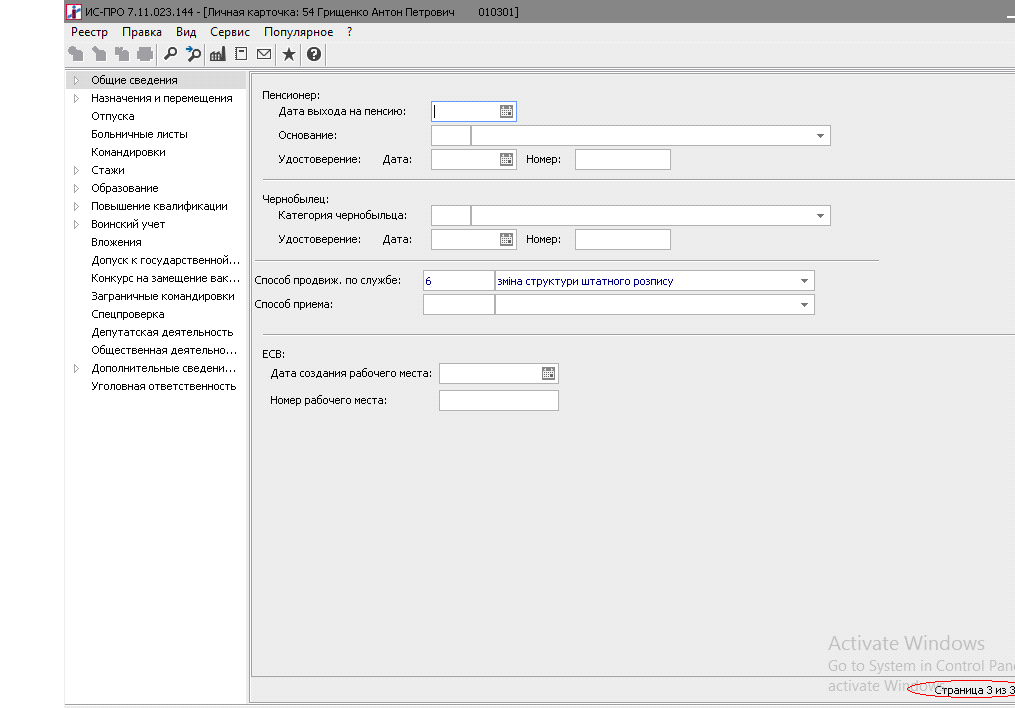Screen dimensions: 1015x708
Task: Select Конкурс на замещение вак… in the tree
Action: pyautogui.click(x=165, y=278)
